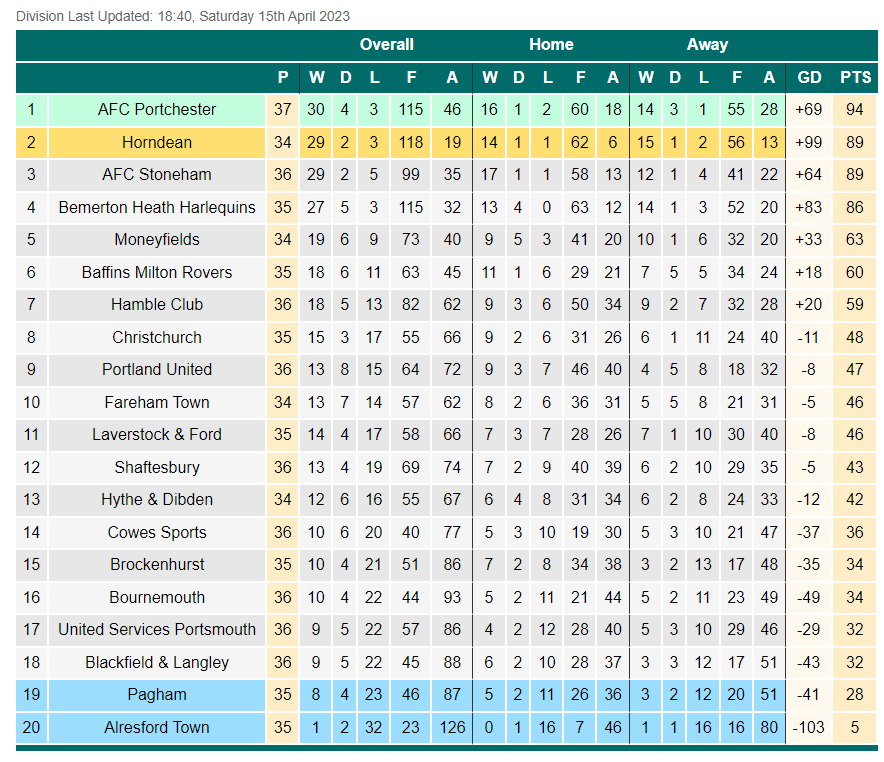Click Bemerton Heath Harlequins team name
The image size is (884, 762).
157,207
